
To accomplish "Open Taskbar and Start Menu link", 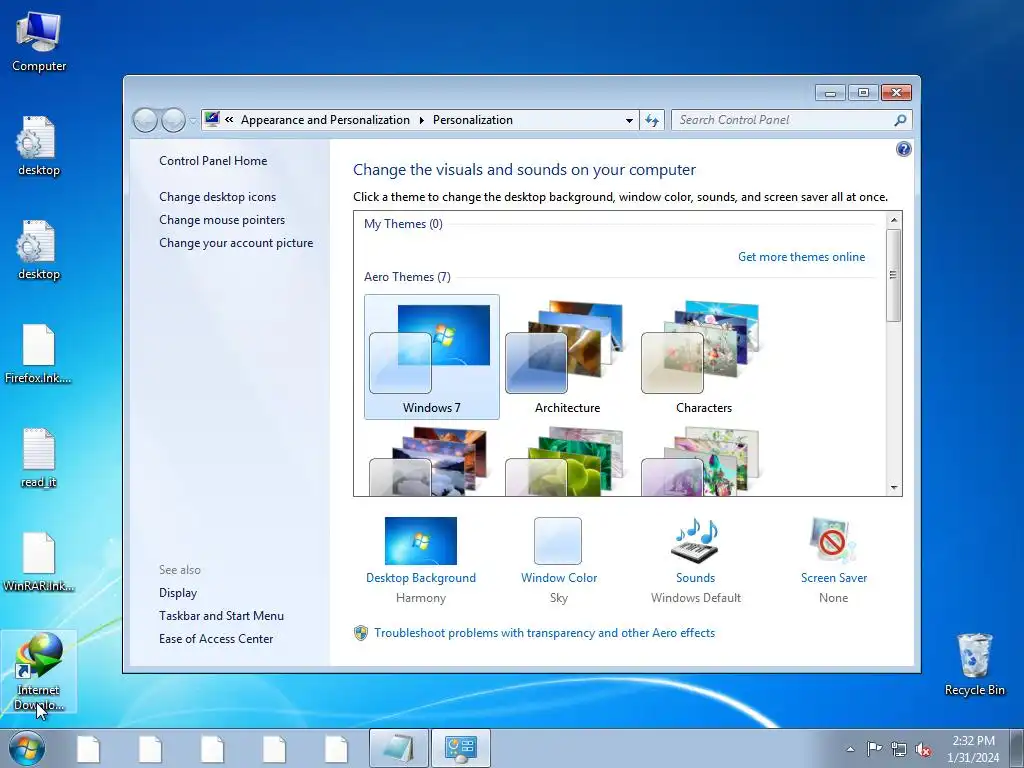I will 221,616.
